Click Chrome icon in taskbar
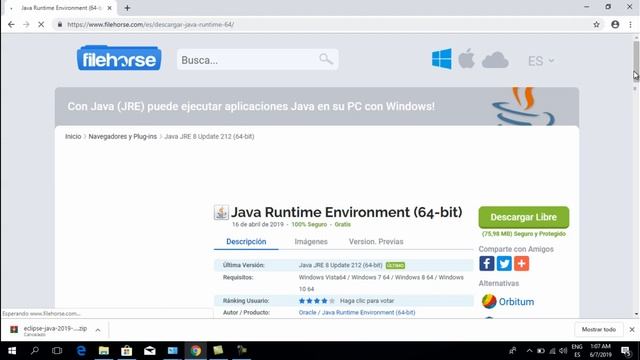This screenshot has width=640, height=360. tap(196, 351)
